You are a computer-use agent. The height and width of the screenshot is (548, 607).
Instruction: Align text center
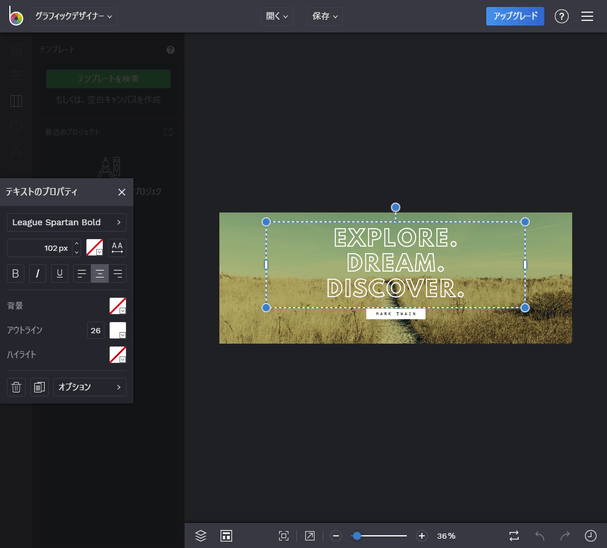99,274
